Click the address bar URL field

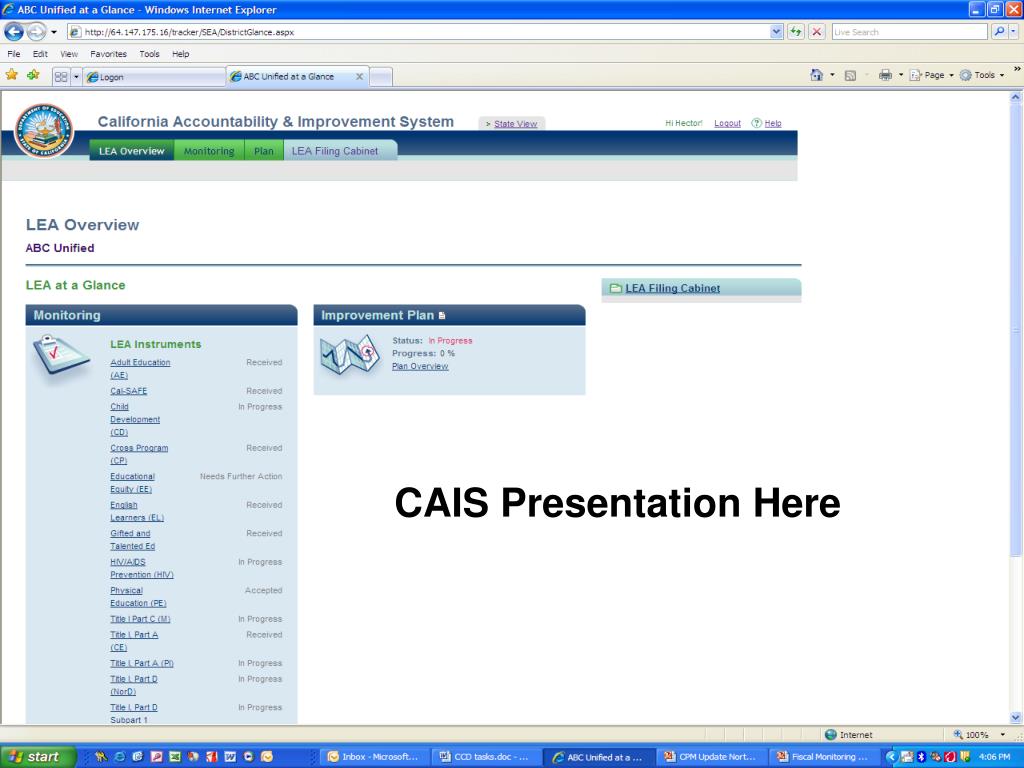418,31
